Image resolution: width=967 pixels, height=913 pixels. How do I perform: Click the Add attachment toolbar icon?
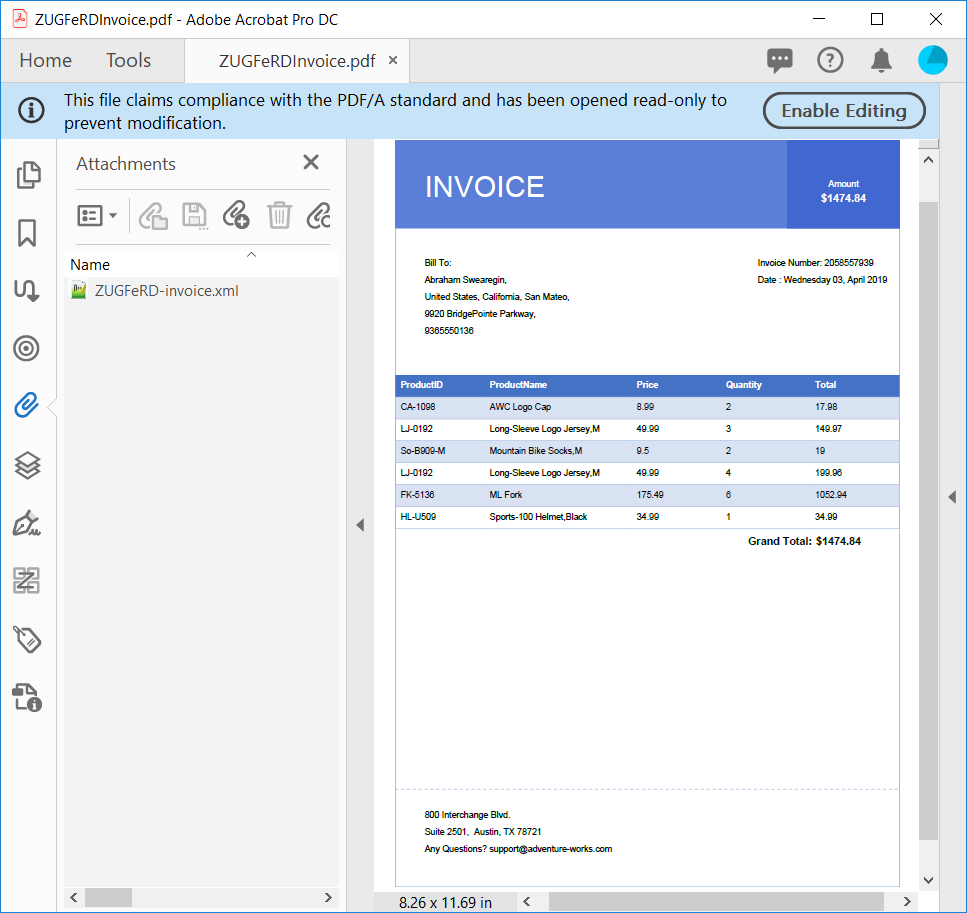click(235, 215)
